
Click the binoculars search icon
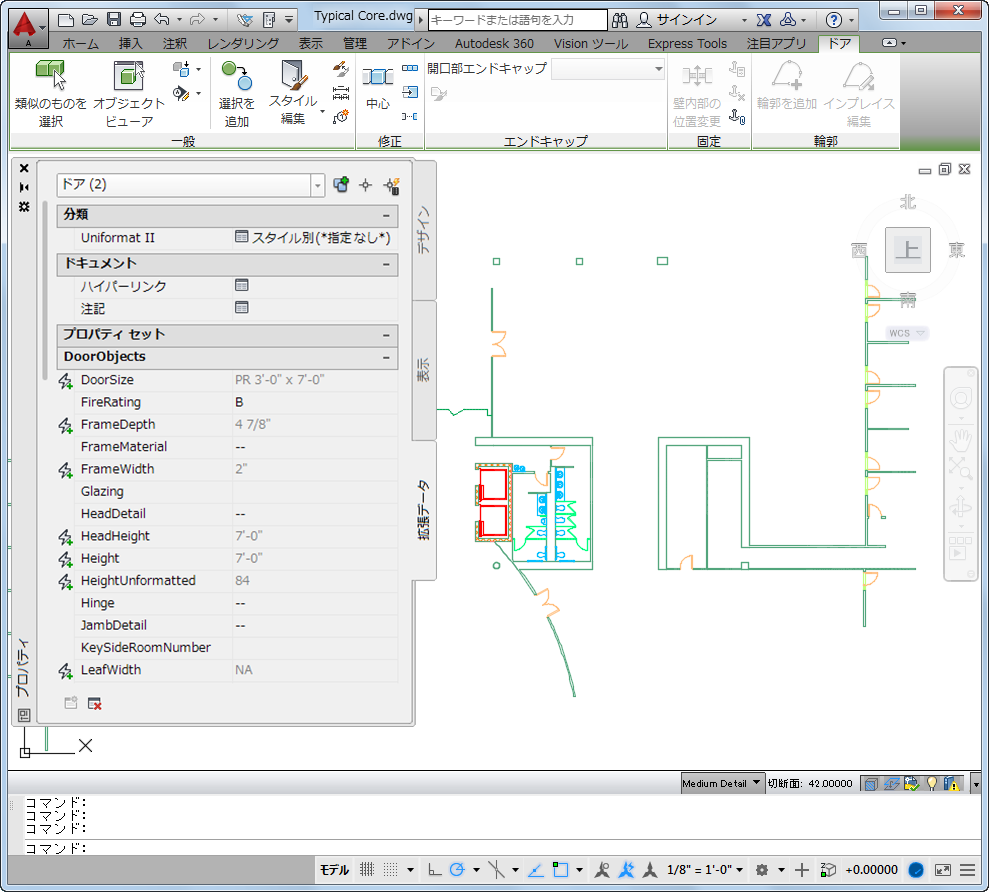(620, 20)
